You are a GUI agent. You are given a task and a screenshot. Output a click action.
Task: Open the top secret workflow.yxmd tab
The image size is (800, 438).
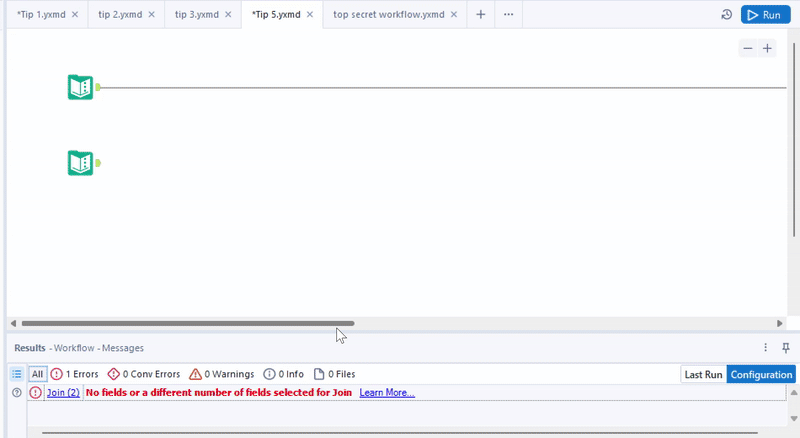[x=389, y=14]
